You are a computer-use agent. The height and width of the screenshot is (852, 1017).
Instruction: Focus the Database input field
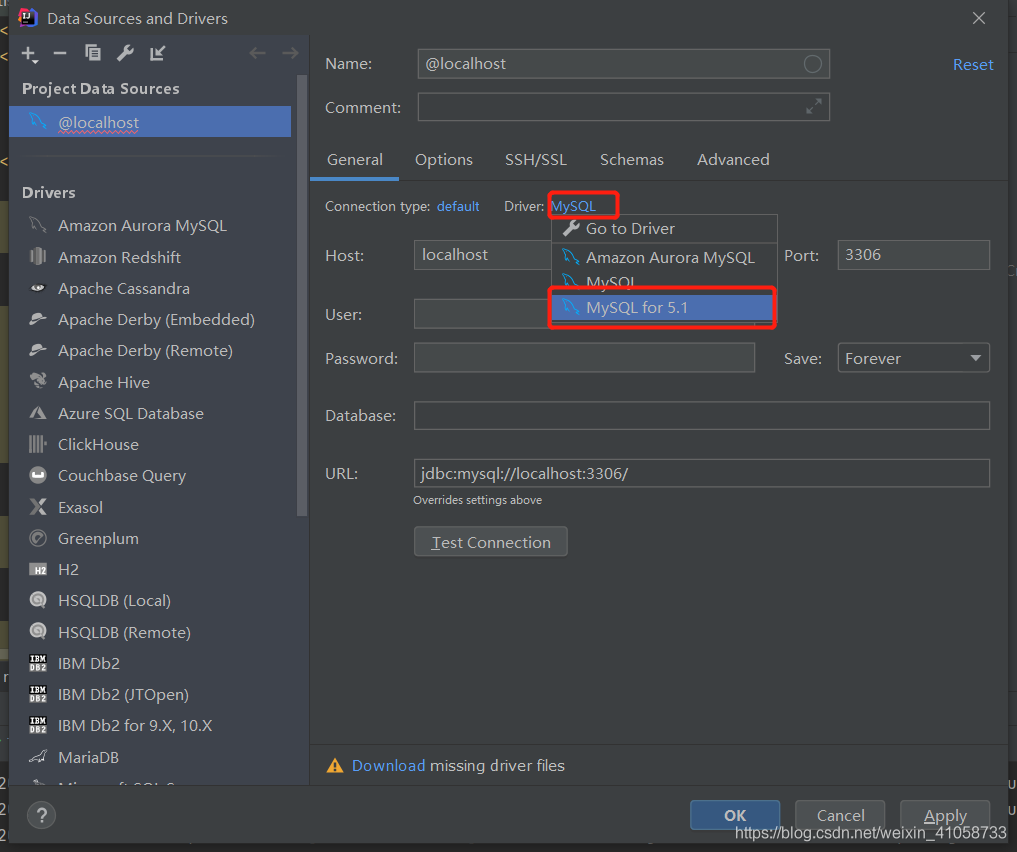(702, 416)
